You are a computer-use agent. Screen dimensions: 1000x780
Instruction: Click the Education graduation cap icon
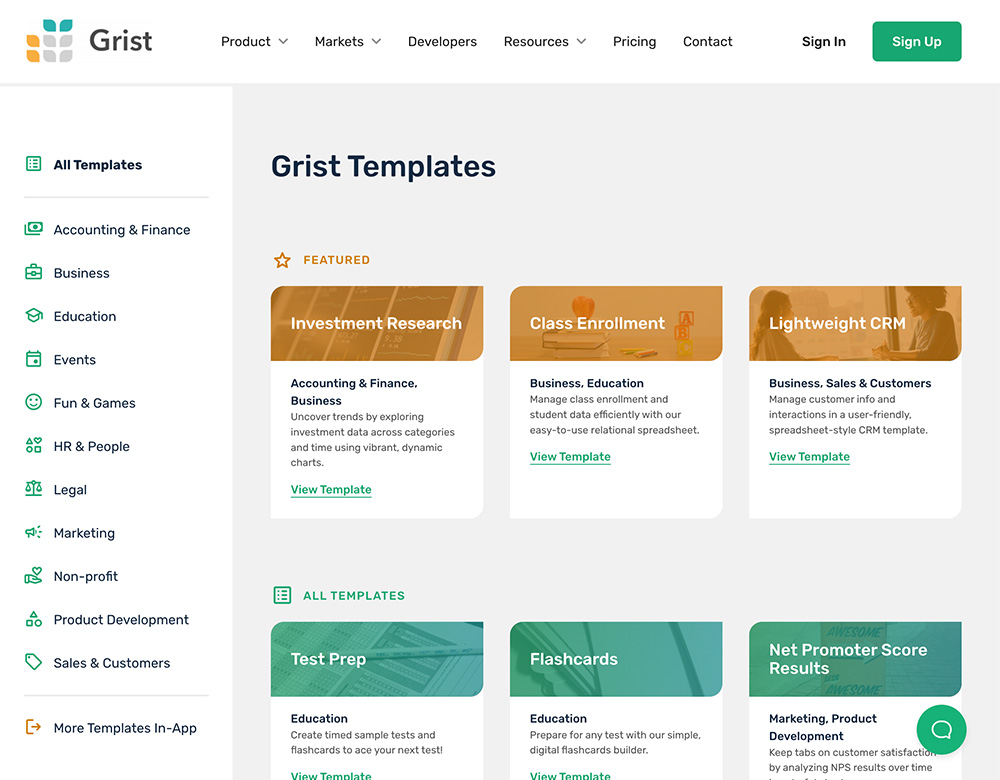34,316
